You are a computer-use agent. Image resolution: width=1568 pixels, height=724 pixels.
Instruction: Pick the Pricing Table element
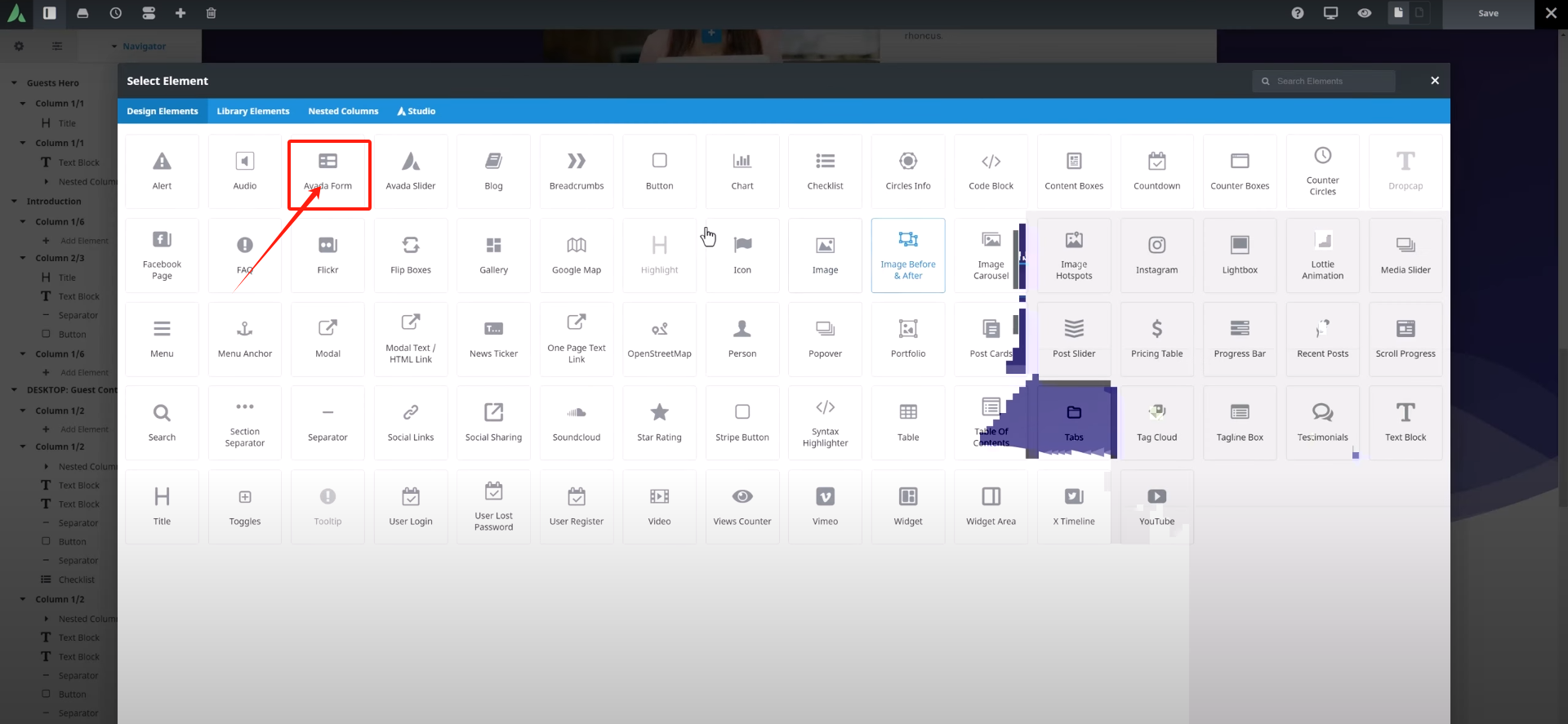[x=1156, y=339]
